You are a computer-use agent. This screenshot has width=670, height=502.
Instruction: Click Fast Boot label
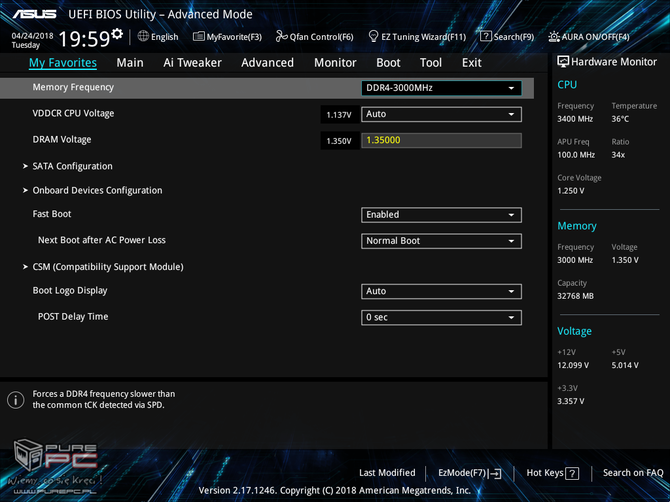click(x=52, y=214)
